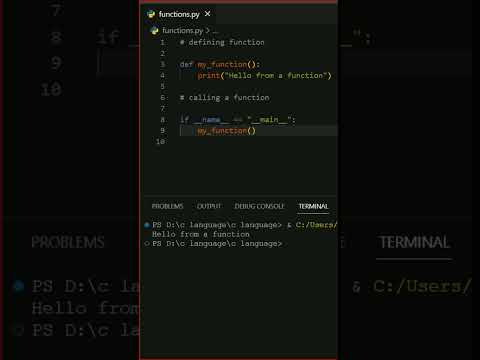480x360 pixels.
Task: Click 'Hello from a function' terminal output
Action: tap(201, 234)
